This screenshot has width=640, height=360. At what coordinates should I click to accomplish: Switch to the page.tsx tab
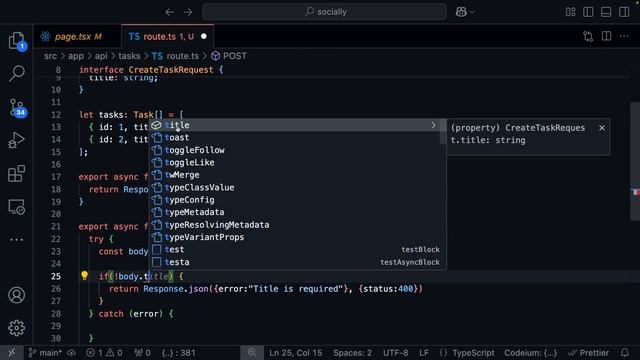click(x=77, y=36)
